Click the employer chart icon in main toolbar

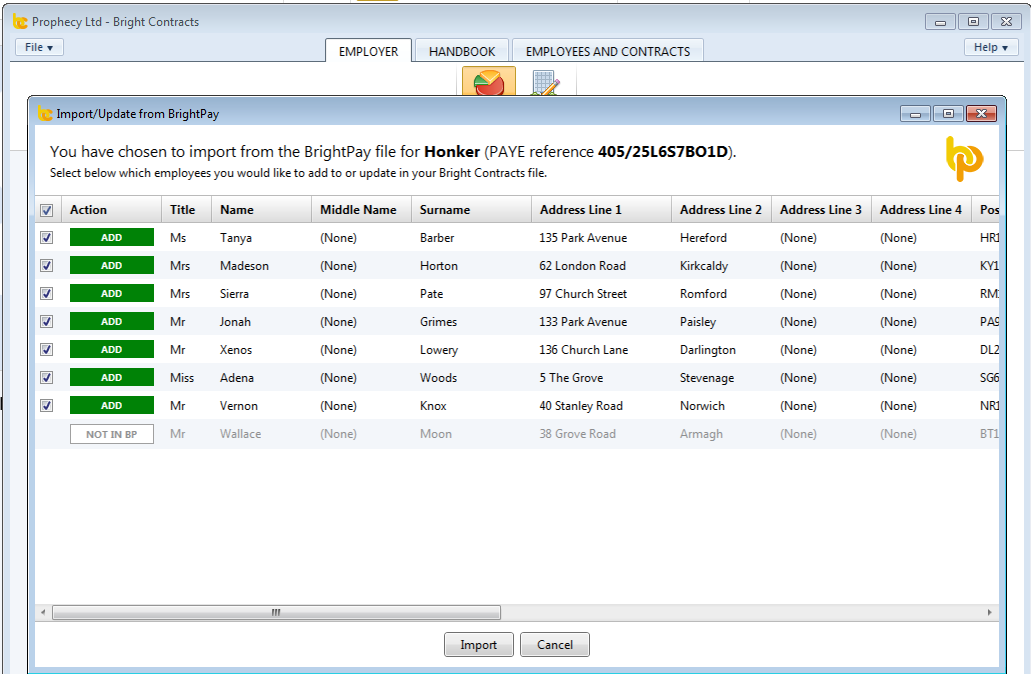click(489, 82)
